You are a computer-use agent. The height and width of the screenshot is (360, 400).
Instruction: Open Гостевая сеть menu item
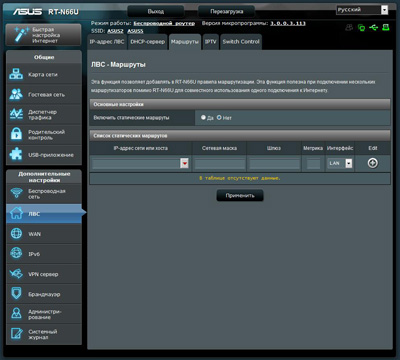tap(44, 94)
